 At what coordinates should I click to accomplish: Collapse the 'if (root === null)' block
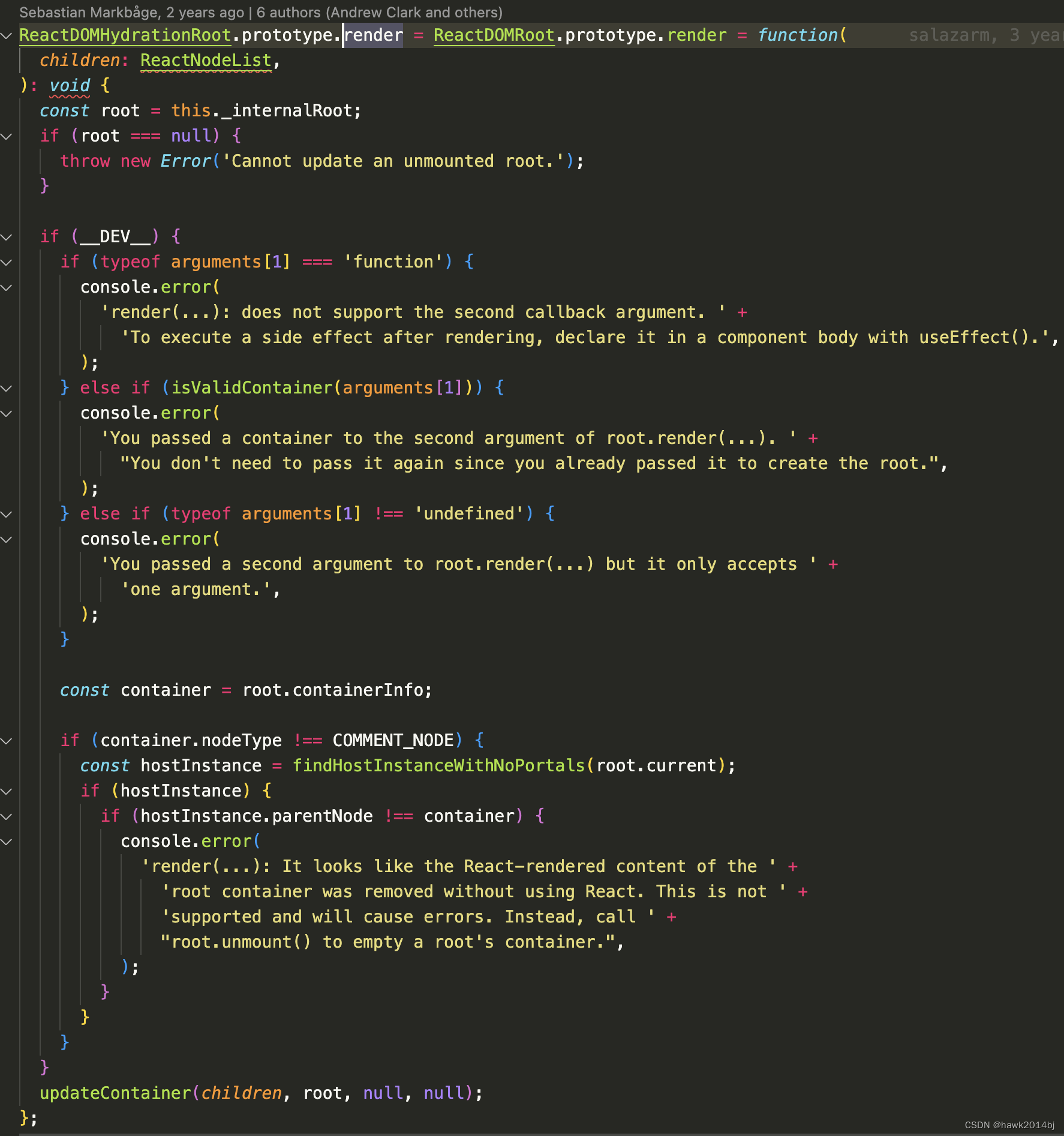[7, 137]
